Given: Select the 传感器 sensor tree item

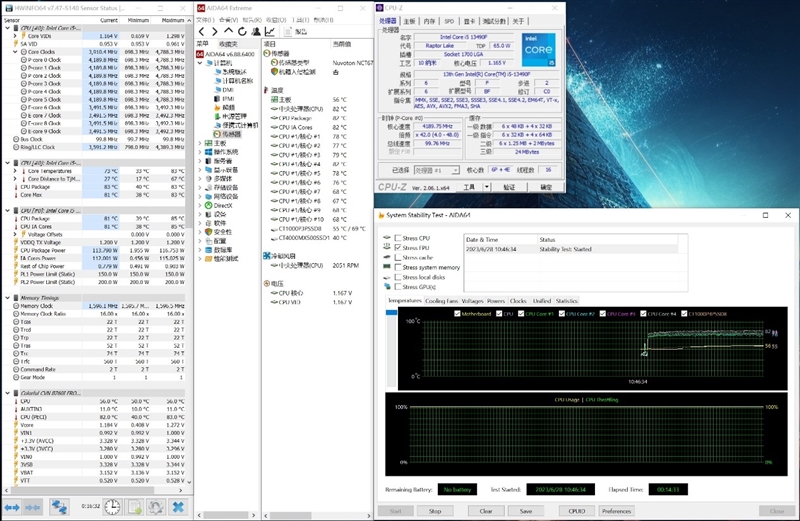Looking at the screenshot, I should [231, 134].
